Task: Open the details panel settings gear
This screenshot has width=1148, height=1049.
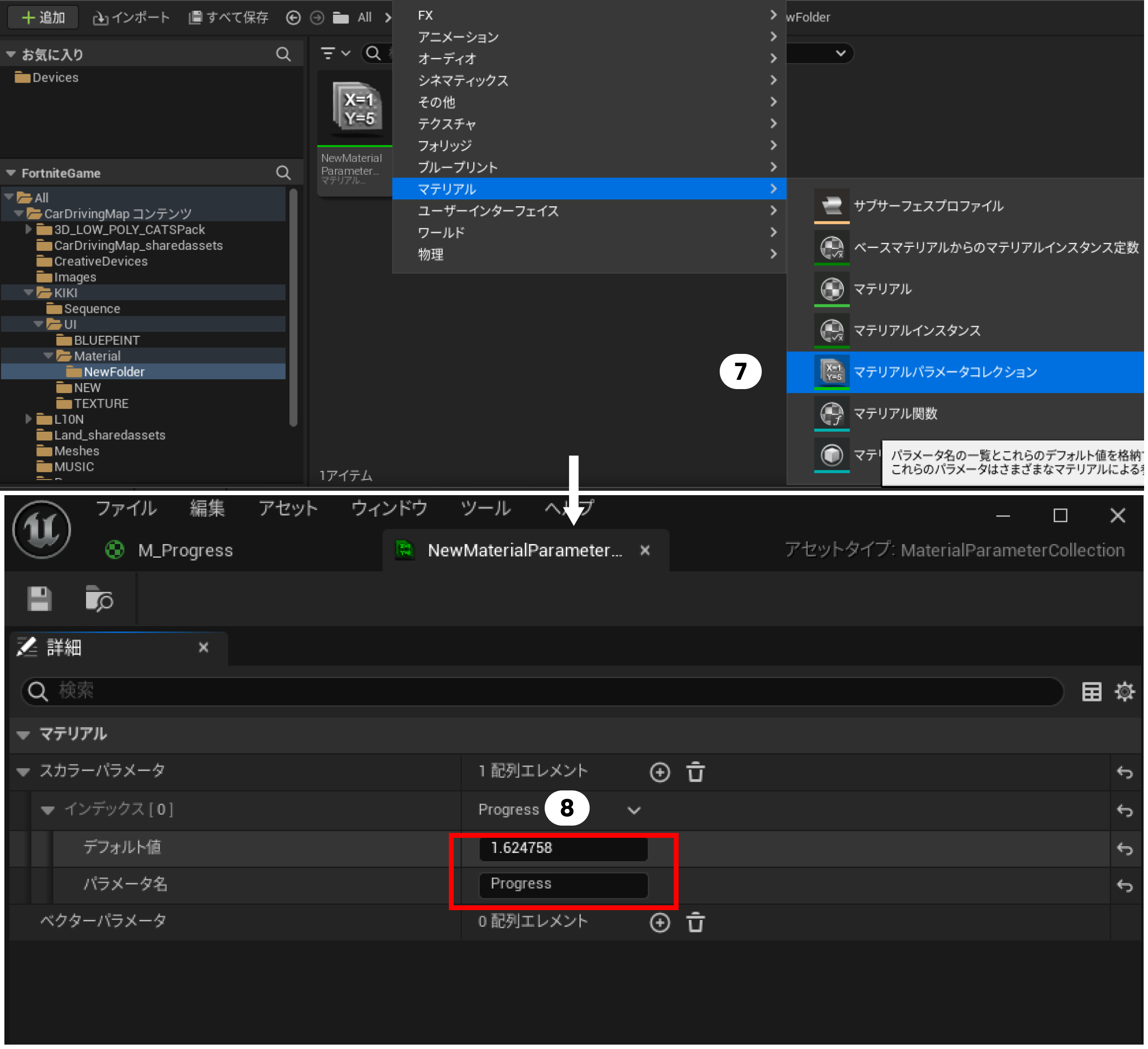Action: pos(1125,691)
